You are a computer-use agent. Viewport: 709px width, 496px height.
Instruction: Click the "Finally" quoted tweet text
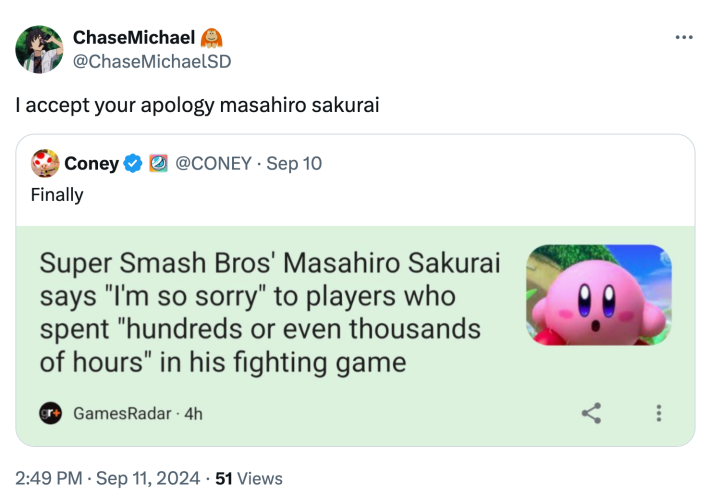(57, 194)
